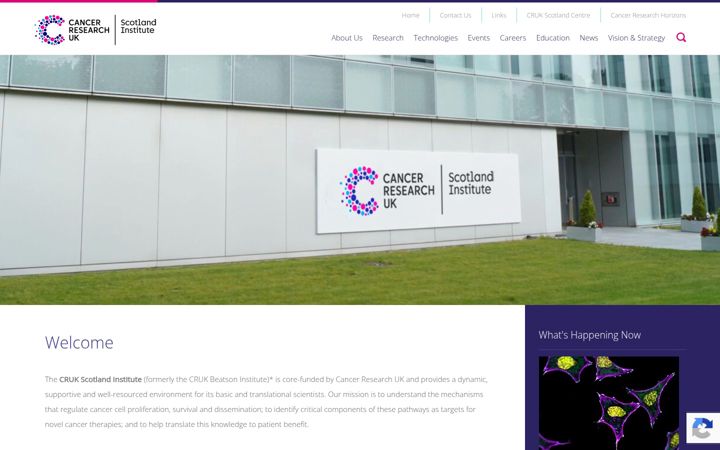The height and width of the screenshot is (450, 720).
Task: Open the Vision & Strategy menu
Action: 636,38
